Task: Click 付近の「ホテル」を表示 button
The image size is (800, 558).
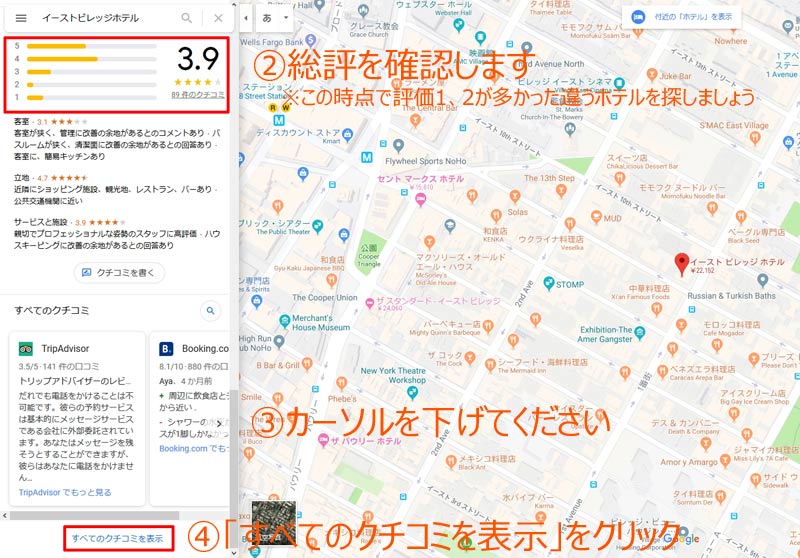Action: tap(682, 17)
